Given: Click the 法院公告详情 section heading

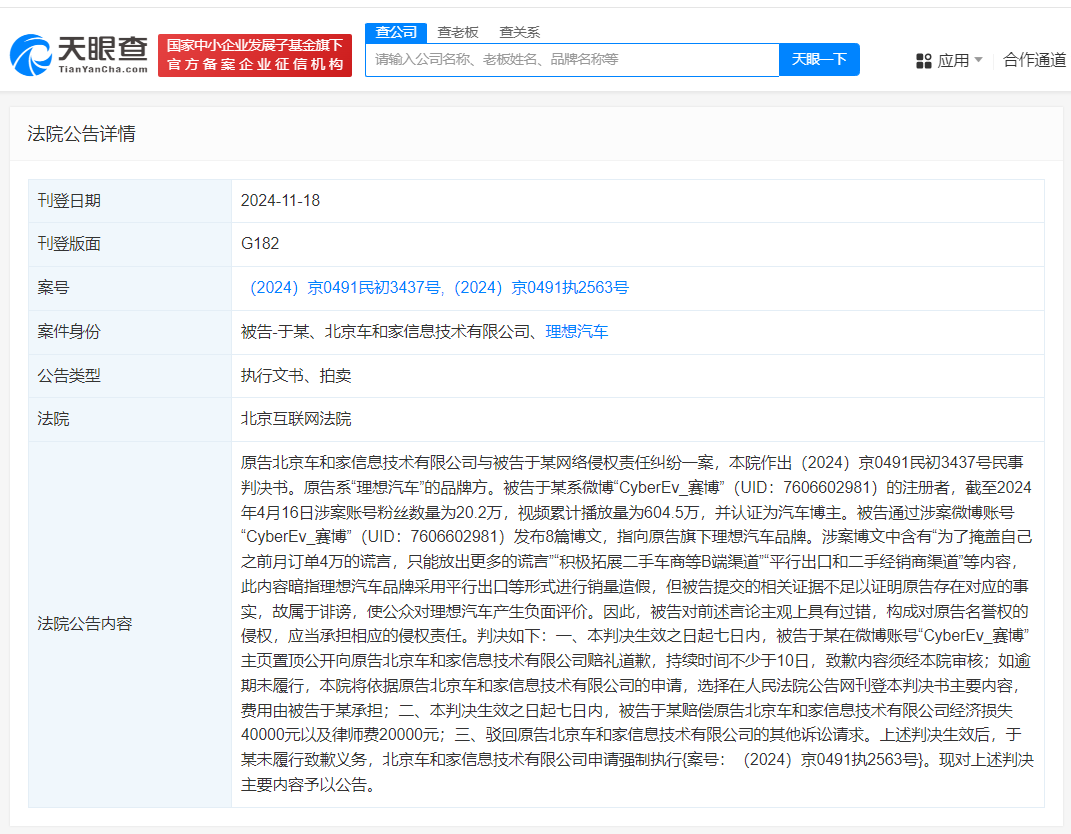Looking at the screenshot, I should (81, 134).
